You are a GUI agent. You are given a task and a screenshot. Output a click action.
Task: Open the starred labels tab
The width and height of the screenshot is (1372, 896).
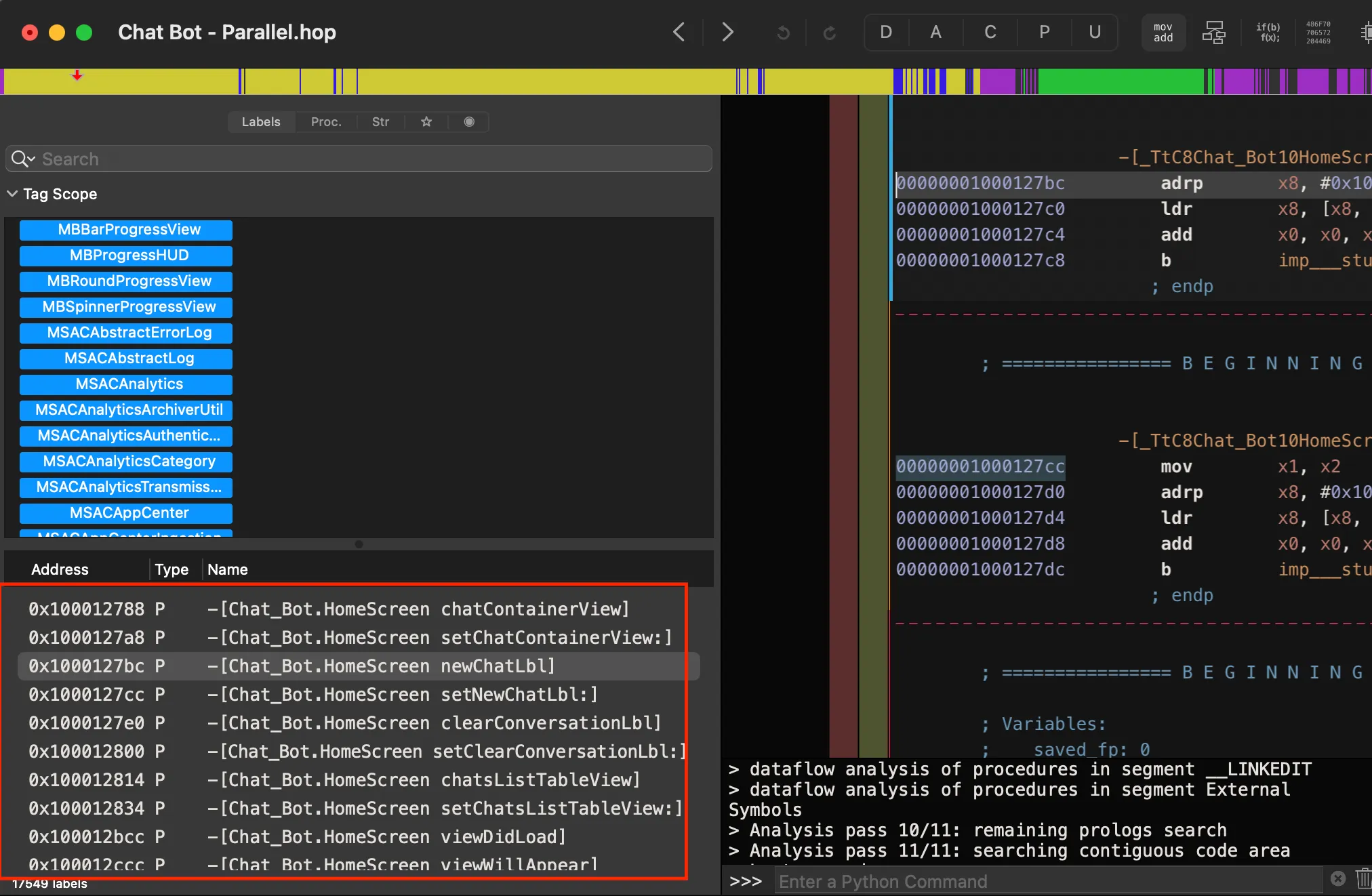pos(426,122)
